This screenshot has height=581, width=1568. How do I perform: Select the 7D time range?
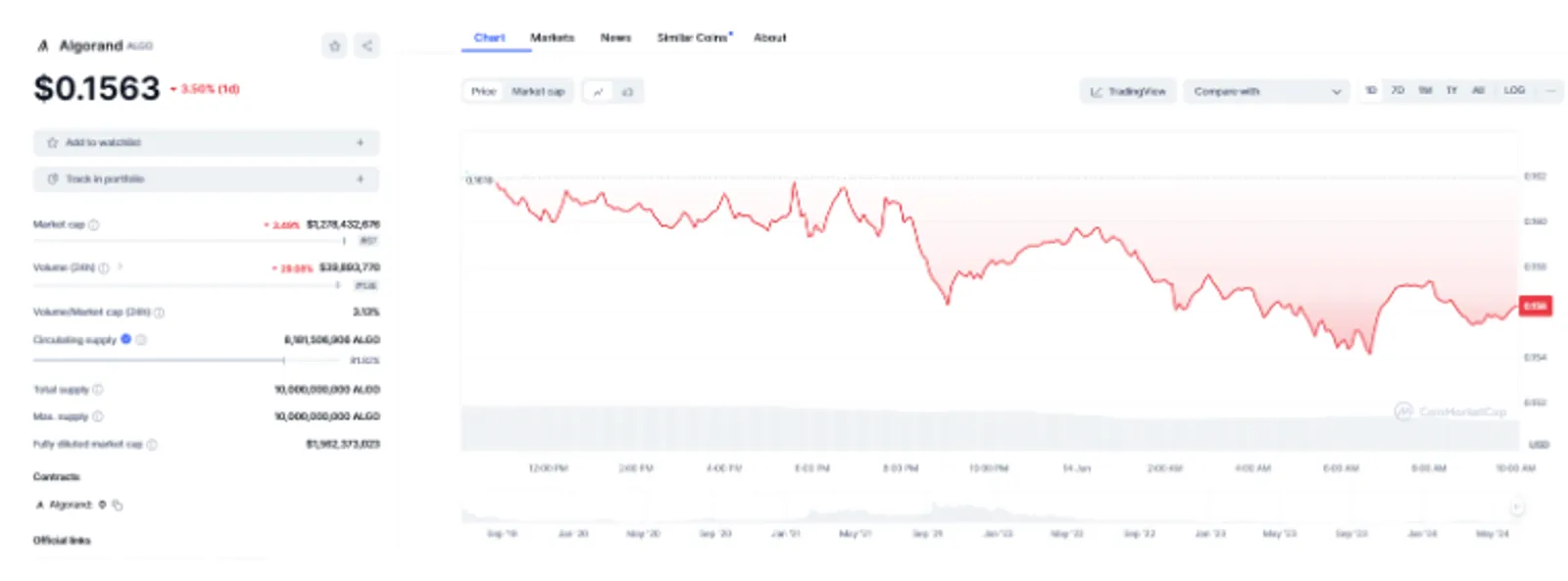(x=1397, y=90)
